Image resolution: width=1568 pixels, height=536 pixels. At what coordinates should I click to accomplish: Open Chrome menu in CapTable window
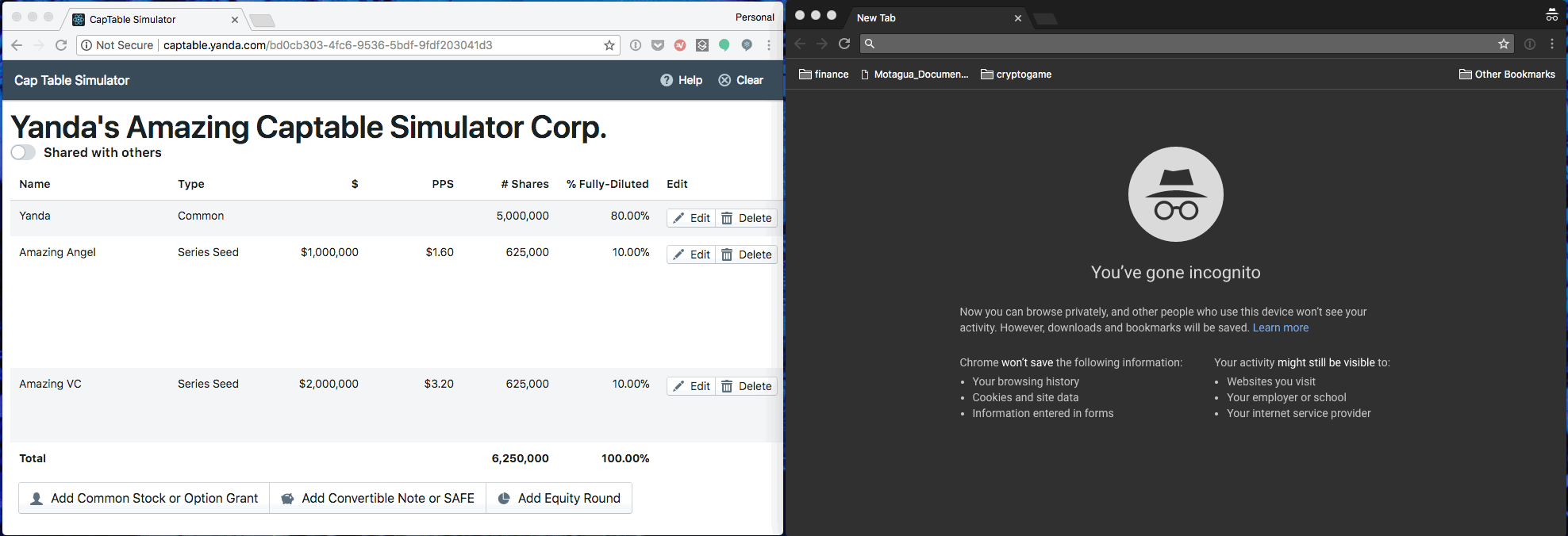click(769, 45)
